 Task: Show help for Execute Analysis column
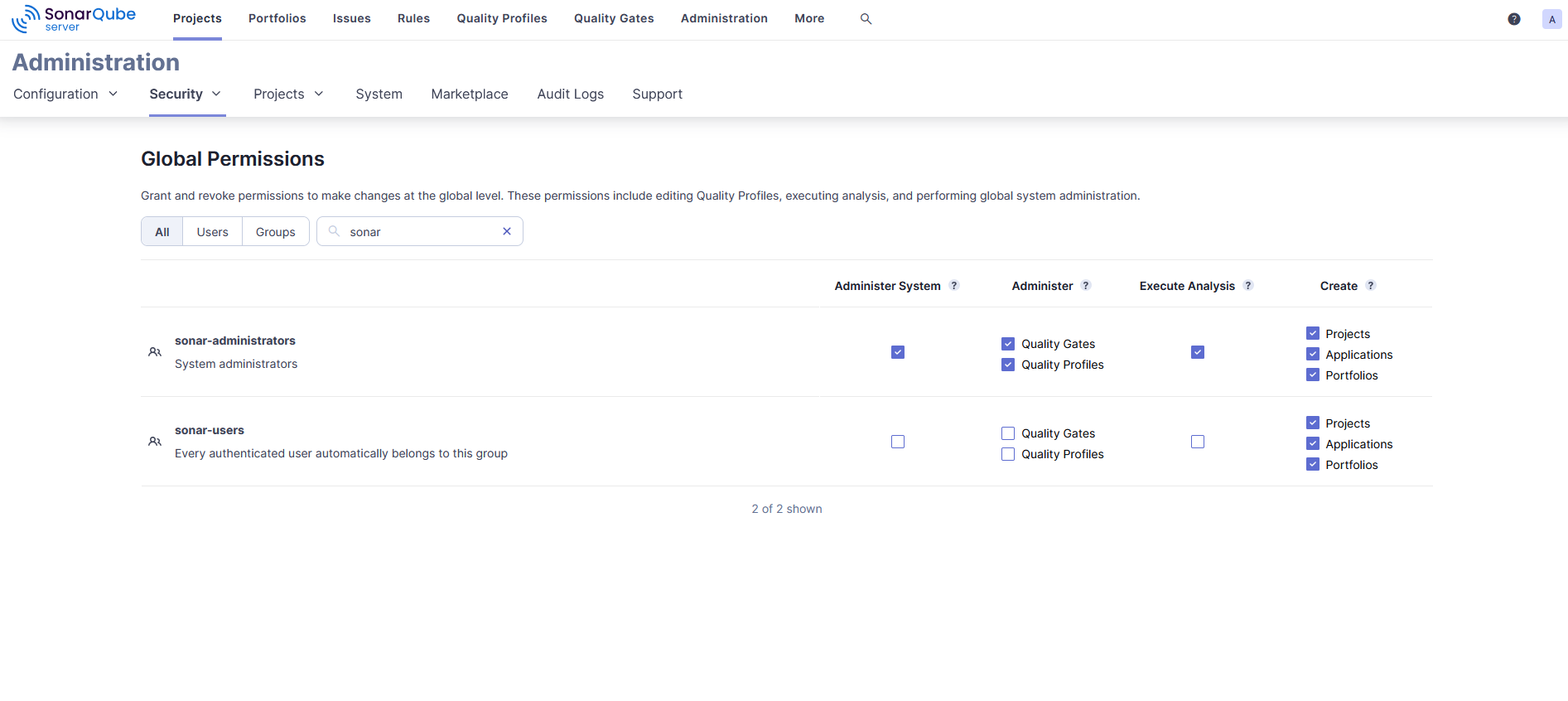(x=1248, y=285)
